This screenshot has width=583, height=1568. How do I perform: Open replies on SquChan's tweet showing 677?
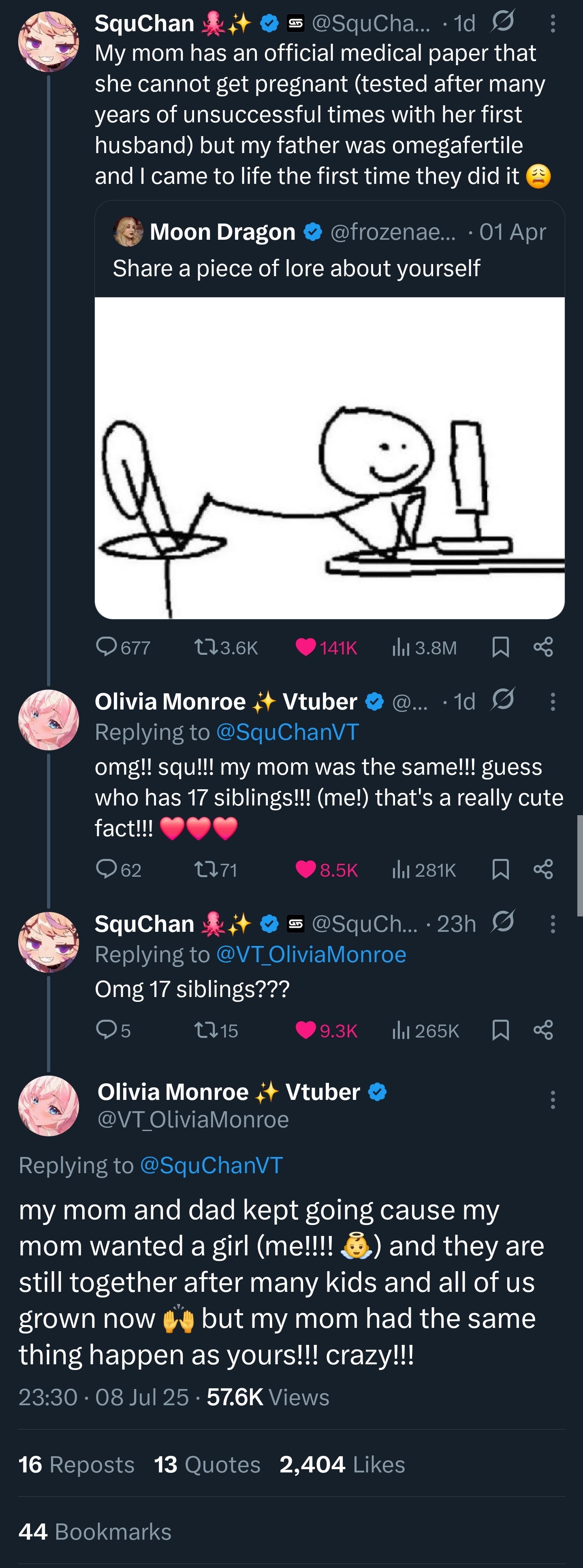coord(107,647)
